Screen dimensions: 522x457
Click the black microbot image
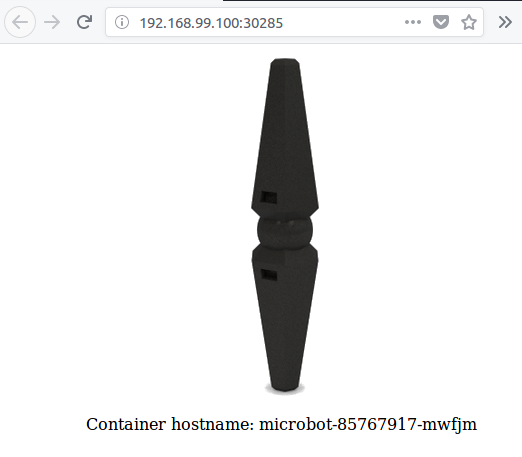click(x=285, y=226)
